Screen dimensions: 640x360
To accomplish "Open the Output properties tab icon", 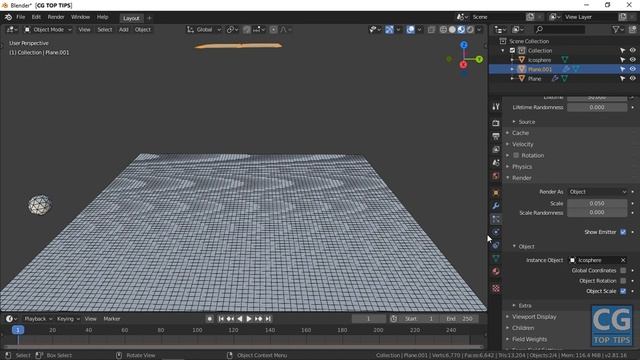I will (496, 136).
